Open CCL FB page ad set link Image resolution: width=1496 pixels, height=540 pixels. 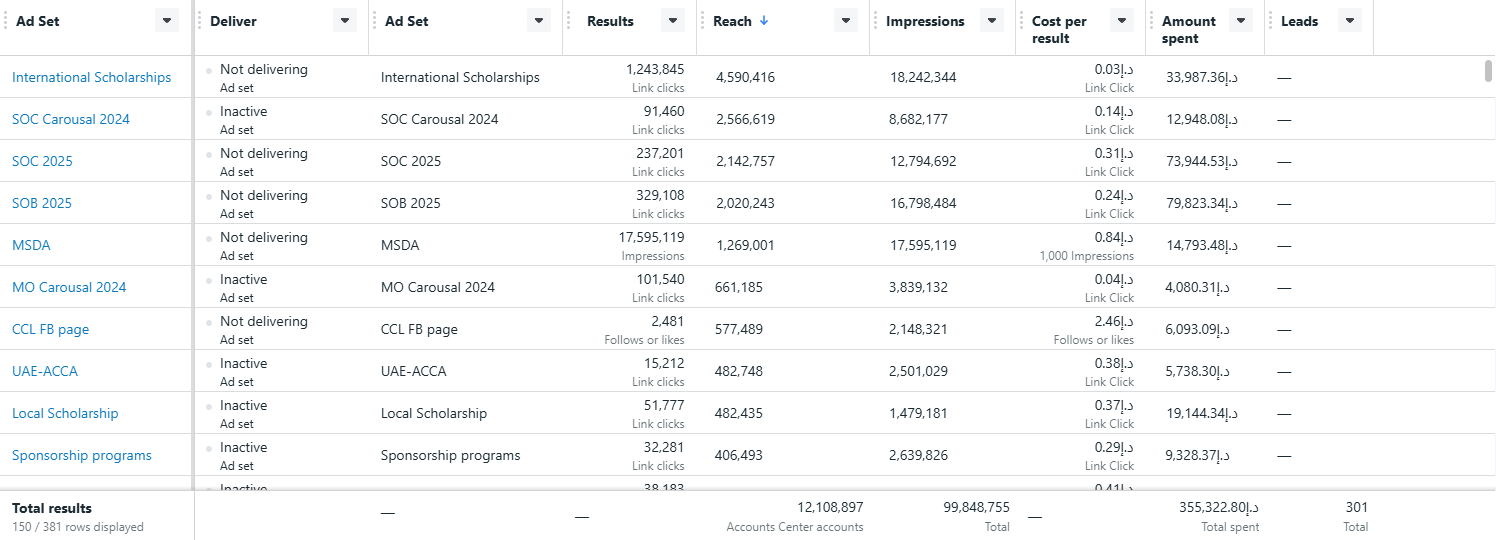50,329
